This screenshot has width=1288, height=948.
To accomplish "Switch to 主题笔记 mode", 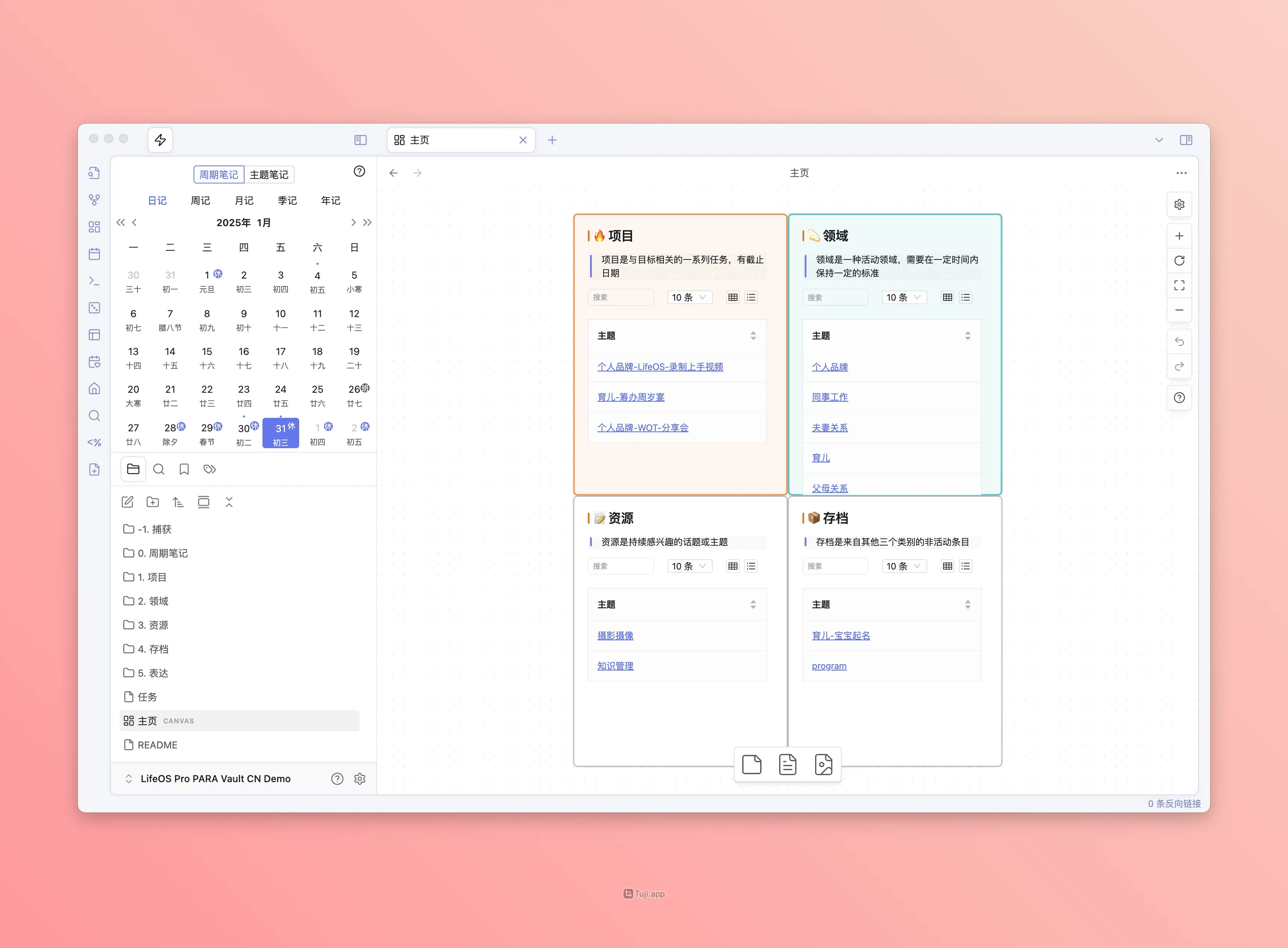I will click(x=268, y=174).
